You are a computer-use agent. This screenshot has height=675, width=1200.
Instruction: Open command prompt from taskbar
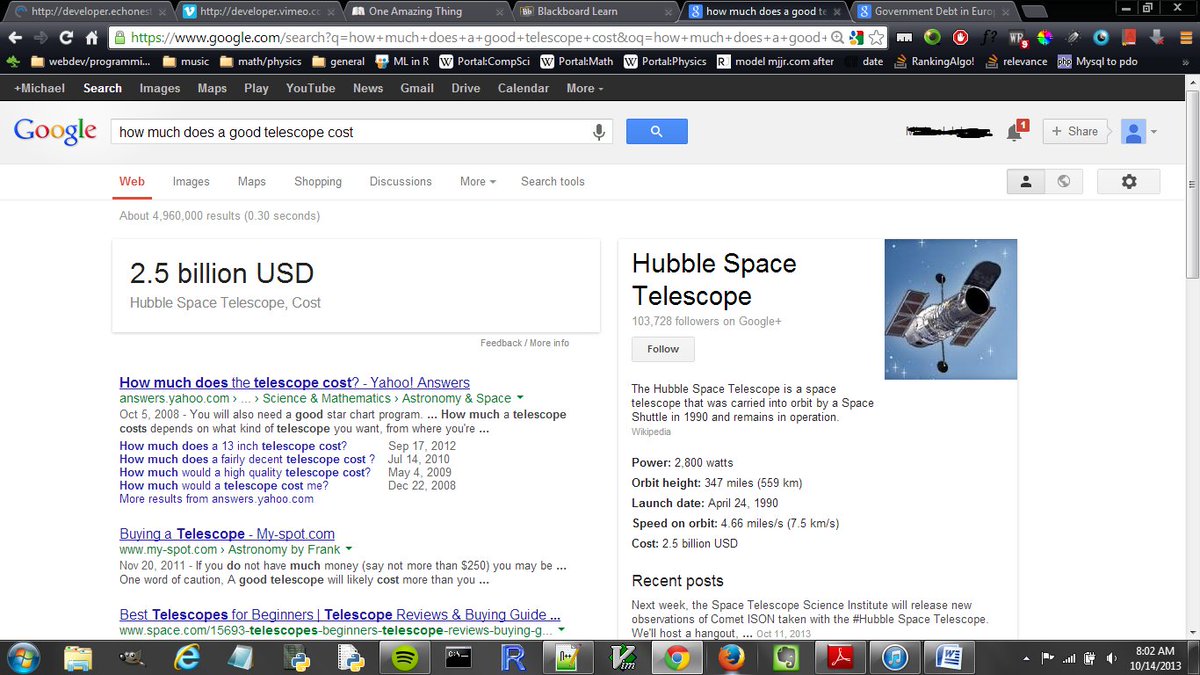(x=459, y=657)
